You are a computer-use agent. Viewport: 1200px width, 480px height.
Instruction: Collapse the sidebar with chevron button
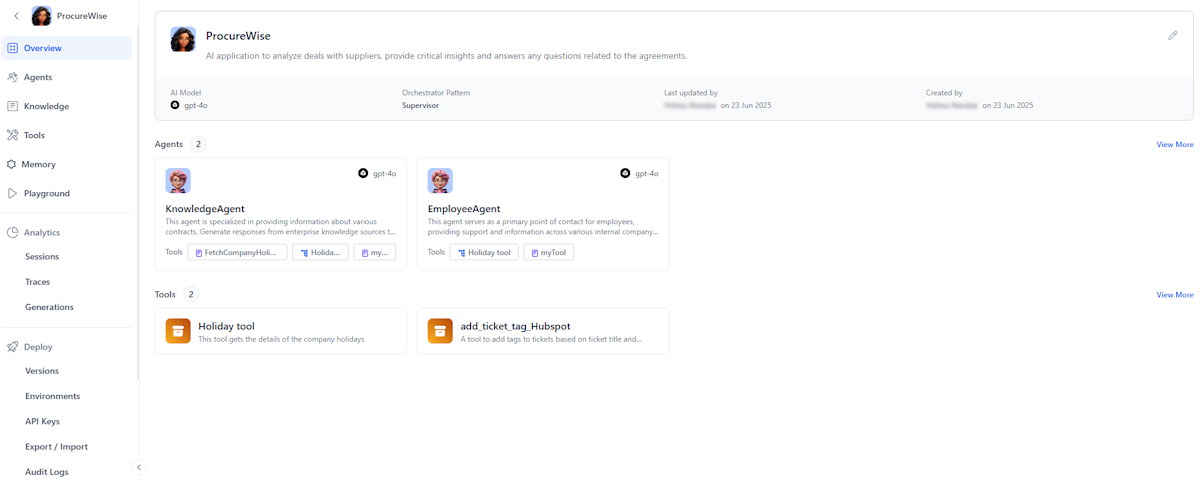click(x=139, y=467)
